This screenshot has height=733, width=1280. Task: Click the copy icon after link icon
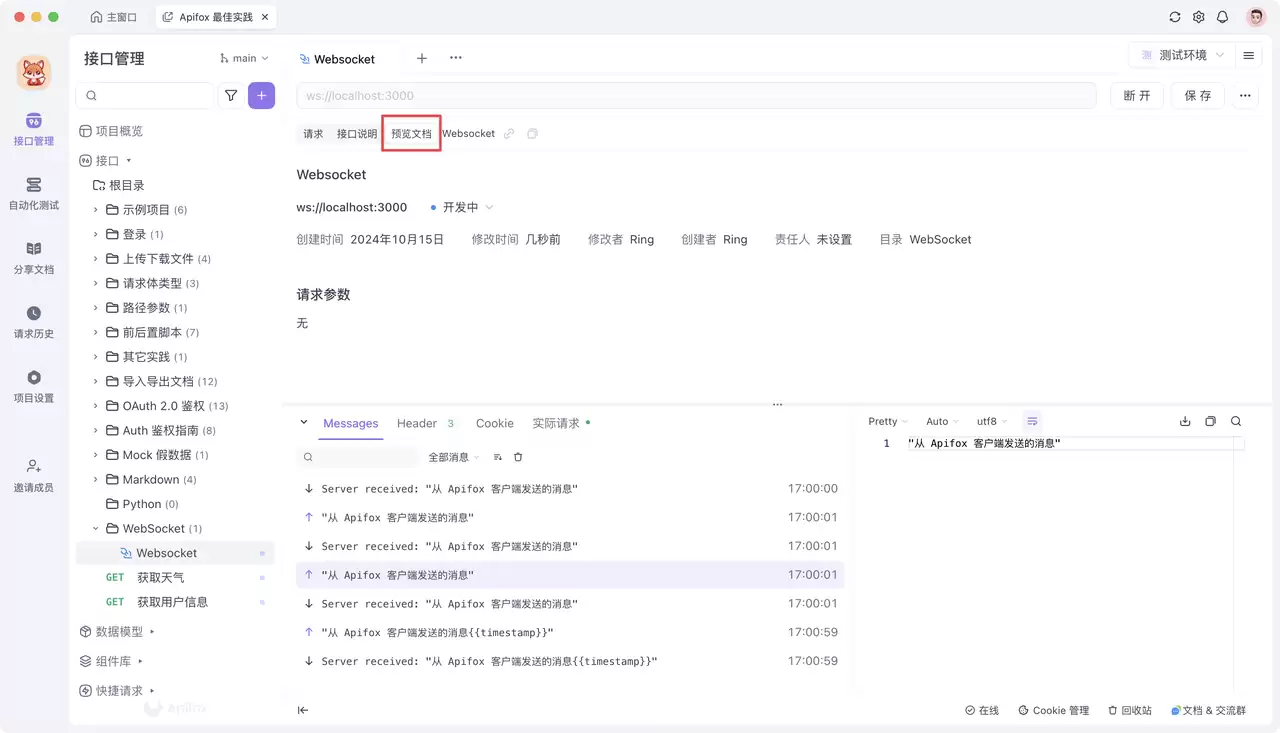pyautogui.click(x=532, y=133)
